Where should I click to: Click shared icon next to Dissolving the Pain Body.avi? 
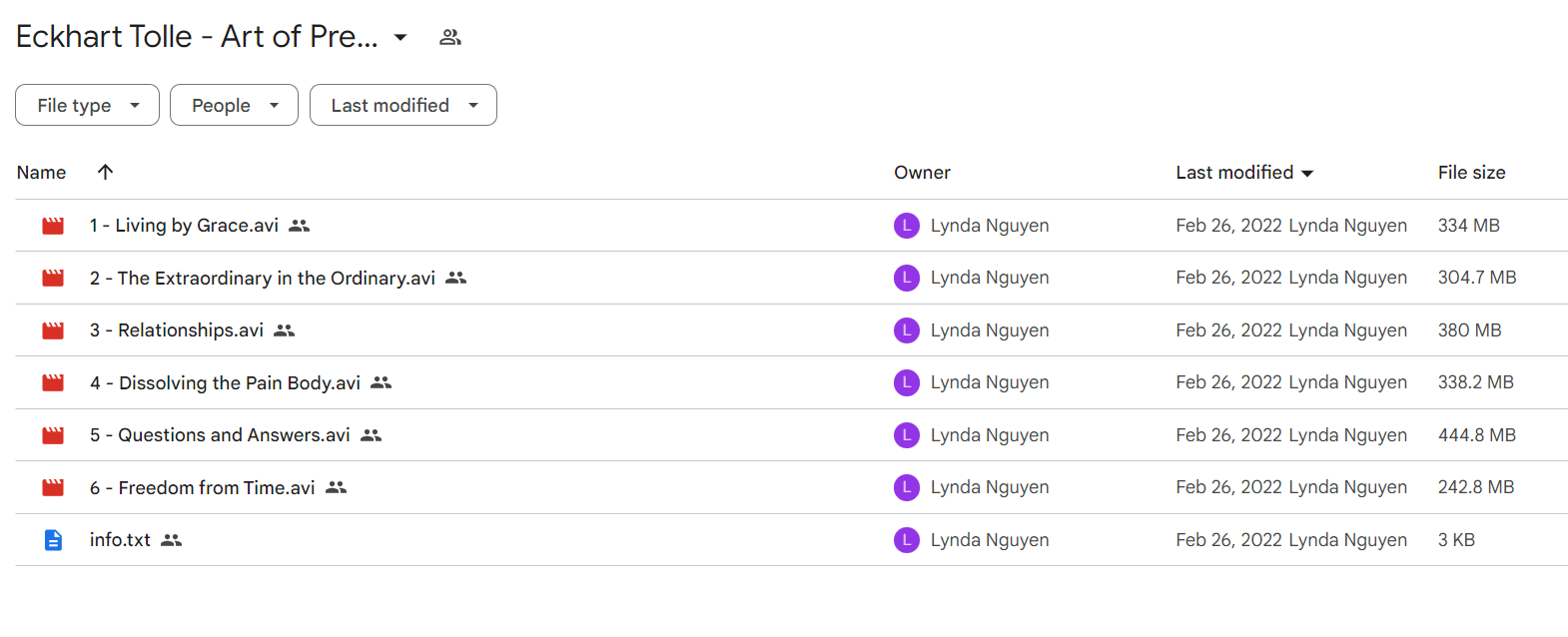382,382
